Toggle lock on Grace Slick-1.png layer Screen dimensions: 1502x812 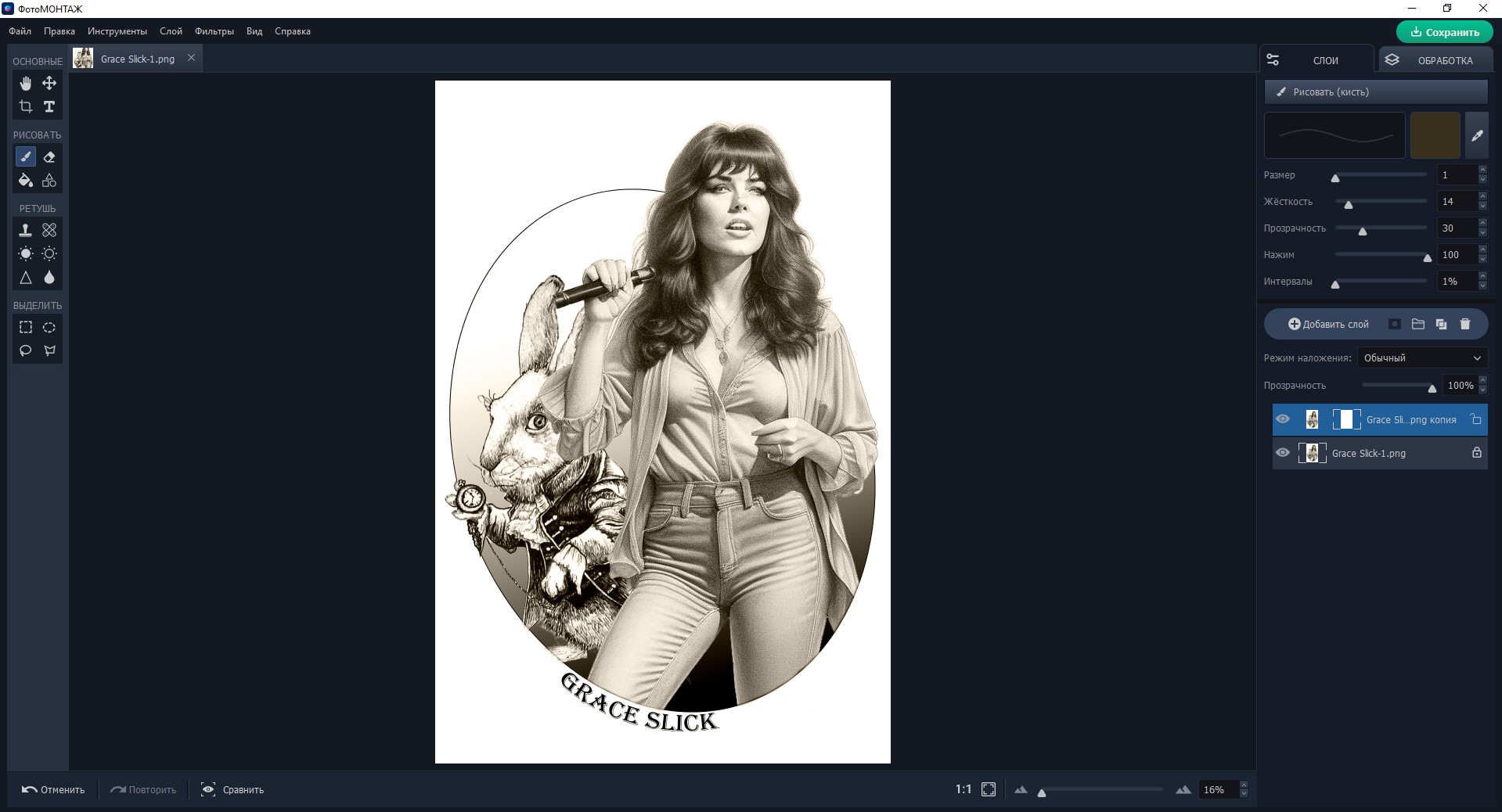[x=1476, y=453]
